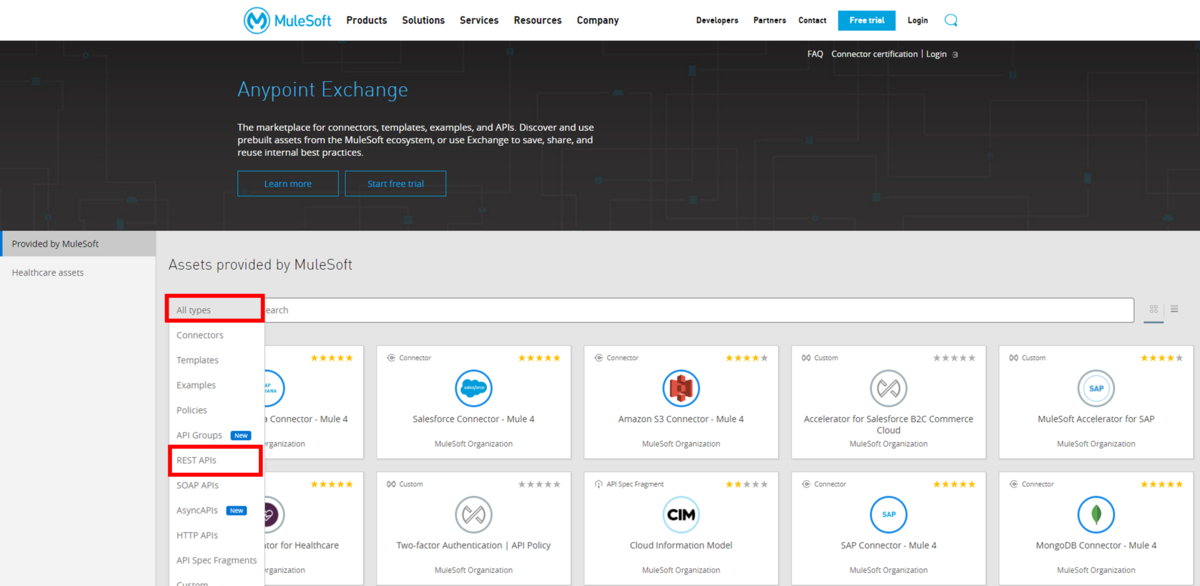Open the Services menu
The image size is (1200, 586).
(479, 20)
